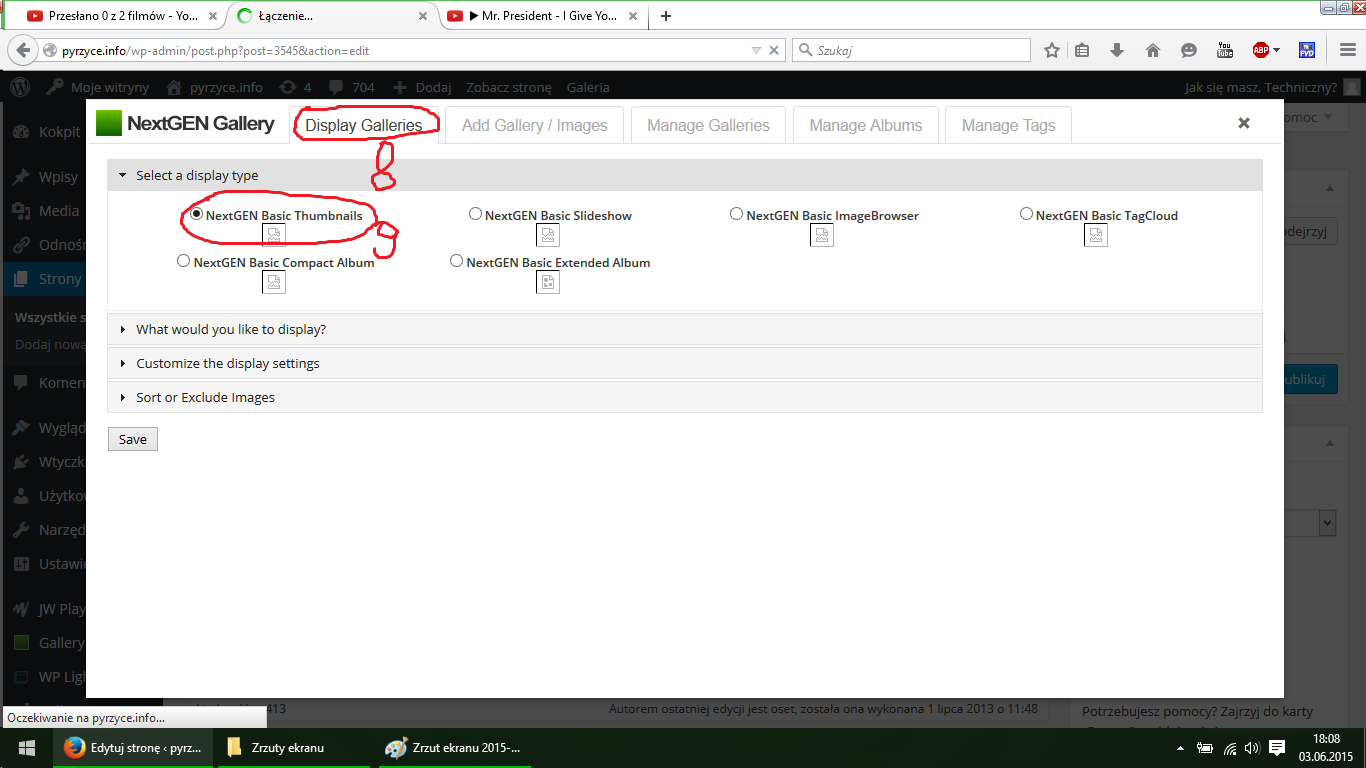Click the Szukaj search field
Viewport: 1366px width, 768px height.
point(920,51)
